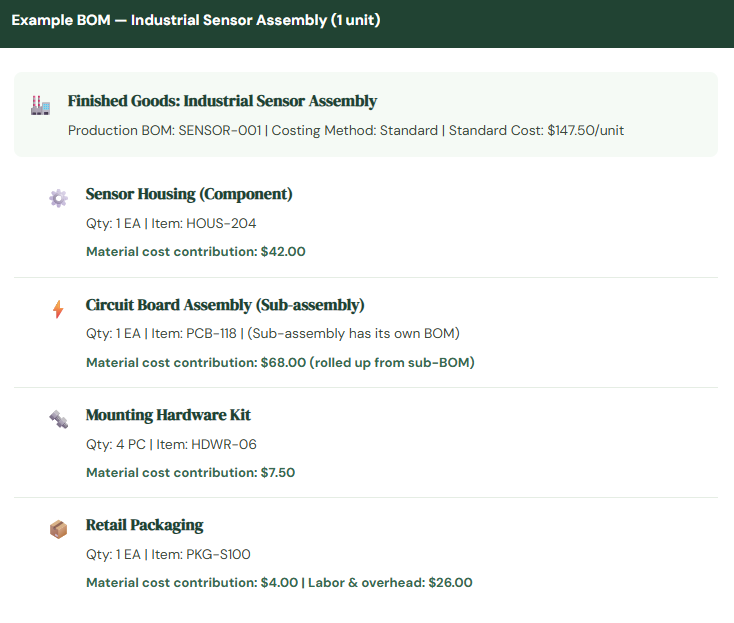Select Circuit Board Assembly (Sub-assembly) title
Screen dimensions: 734x623
(x=225, y=305)
